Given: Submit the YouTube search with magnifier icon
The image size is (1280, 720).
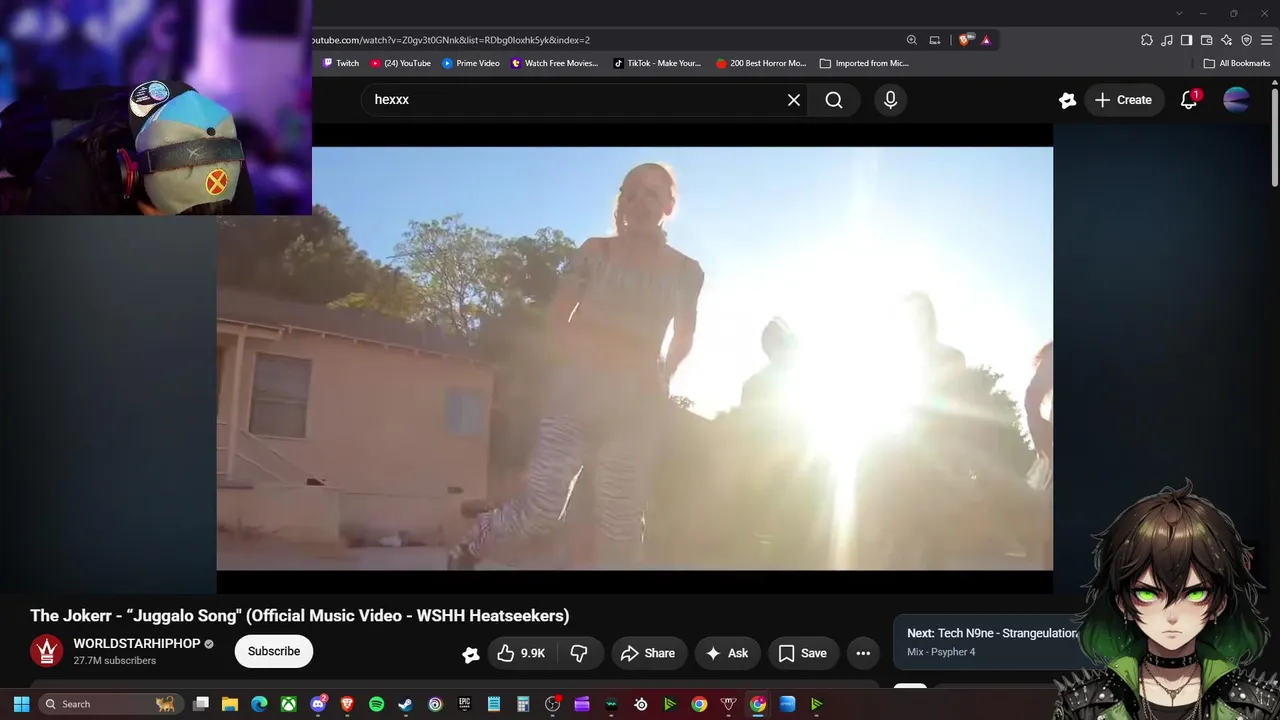Looking at the screenshot, I should click(834, 100).
